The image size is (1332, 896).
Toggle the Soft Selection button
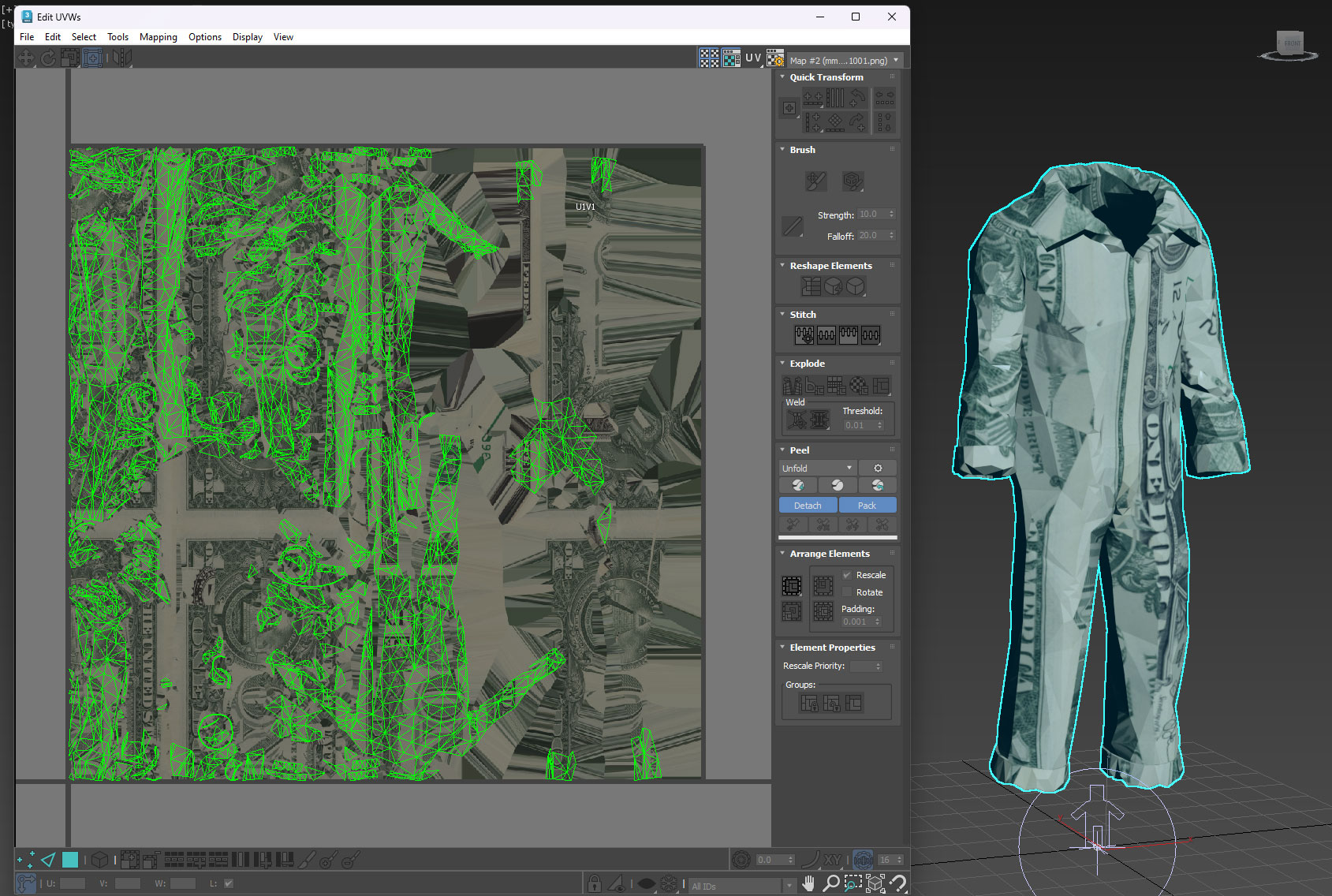741,860
